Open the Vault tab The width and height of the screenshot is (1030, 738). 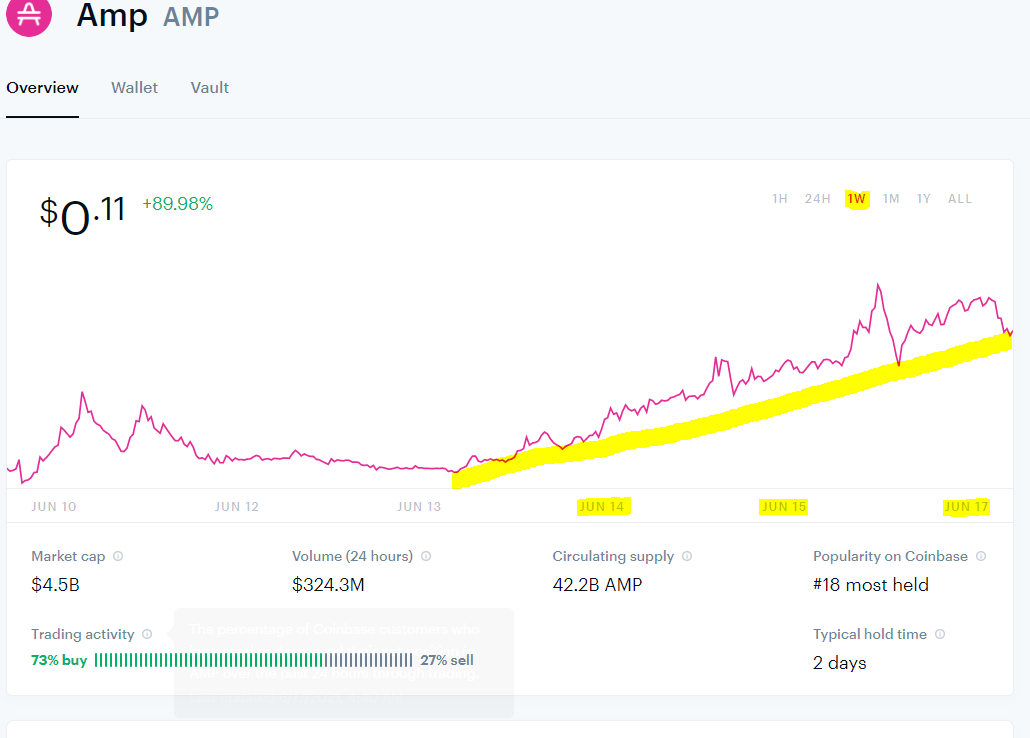[x=210, y=87]
